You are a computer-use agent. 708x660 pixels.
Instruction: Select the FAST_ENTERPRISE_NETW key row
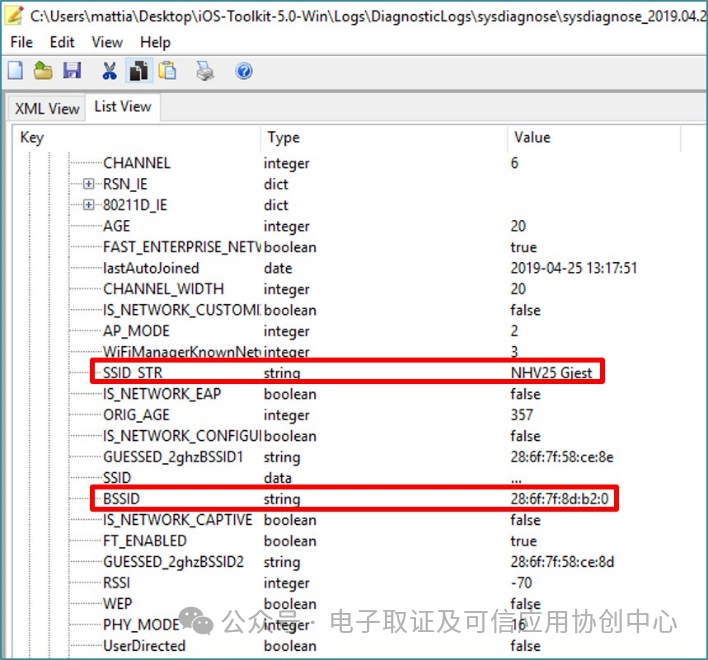click(182, 247)
